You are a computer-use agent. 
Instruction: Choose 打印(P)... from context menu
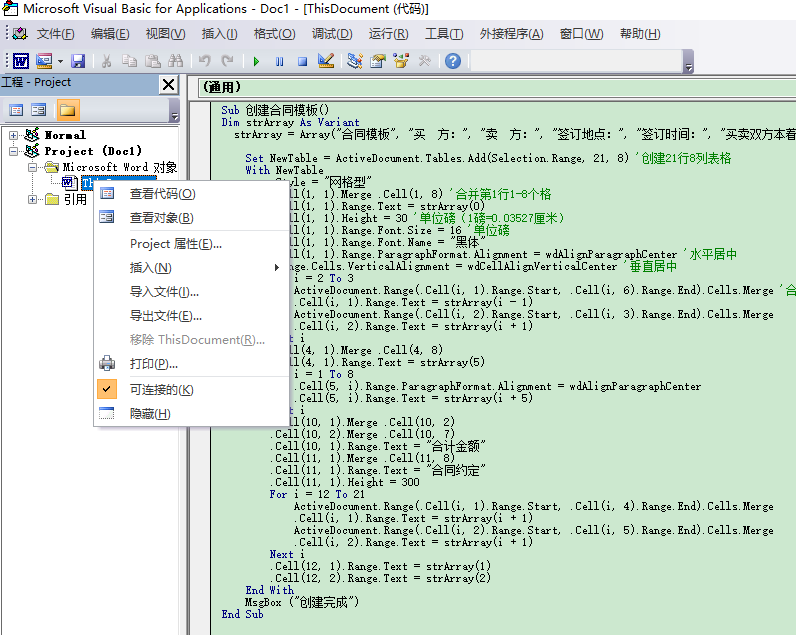pyautogui.click(x=191, y=364)
